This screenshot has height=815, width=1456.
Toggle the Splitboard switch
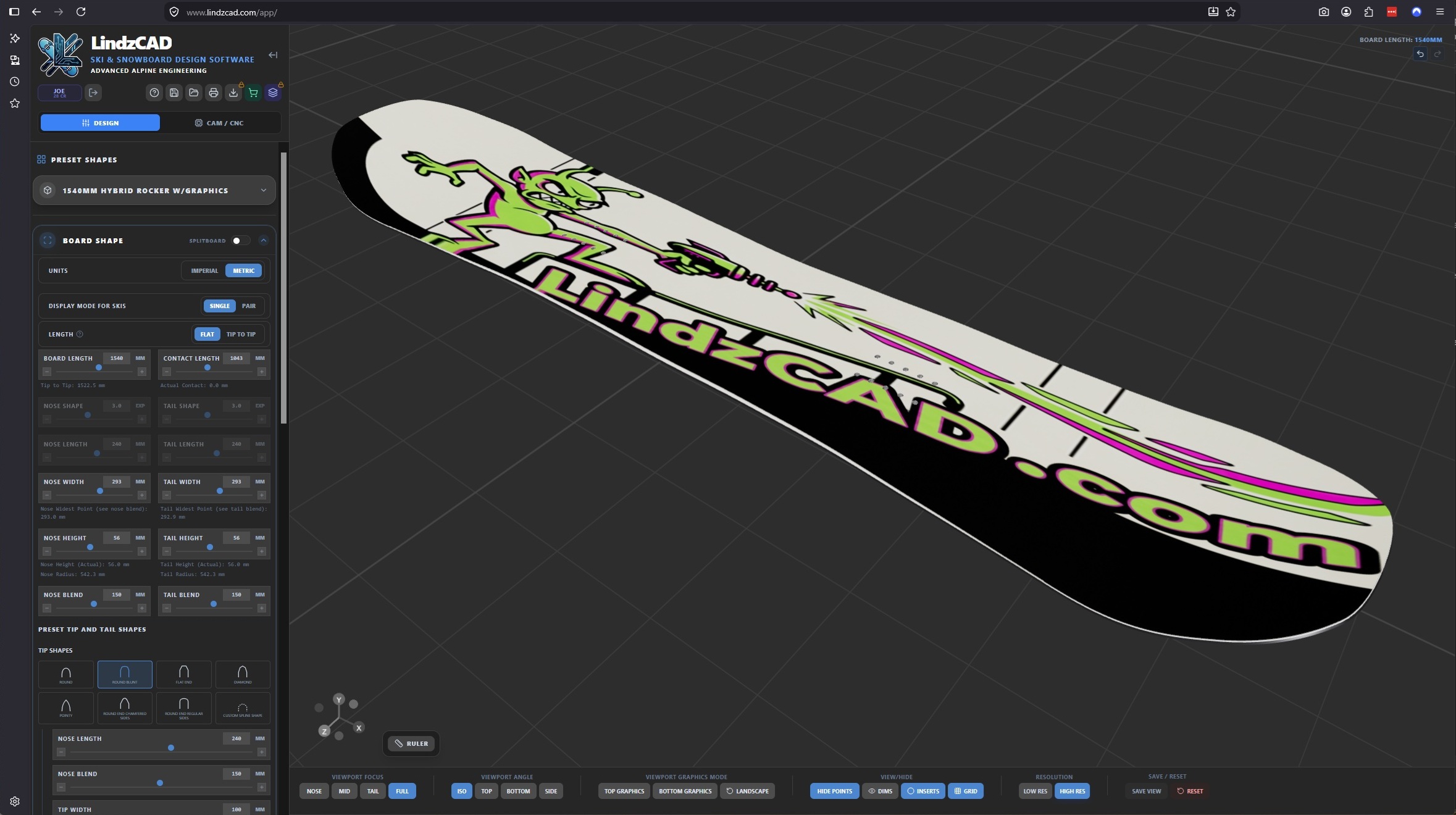240,241
